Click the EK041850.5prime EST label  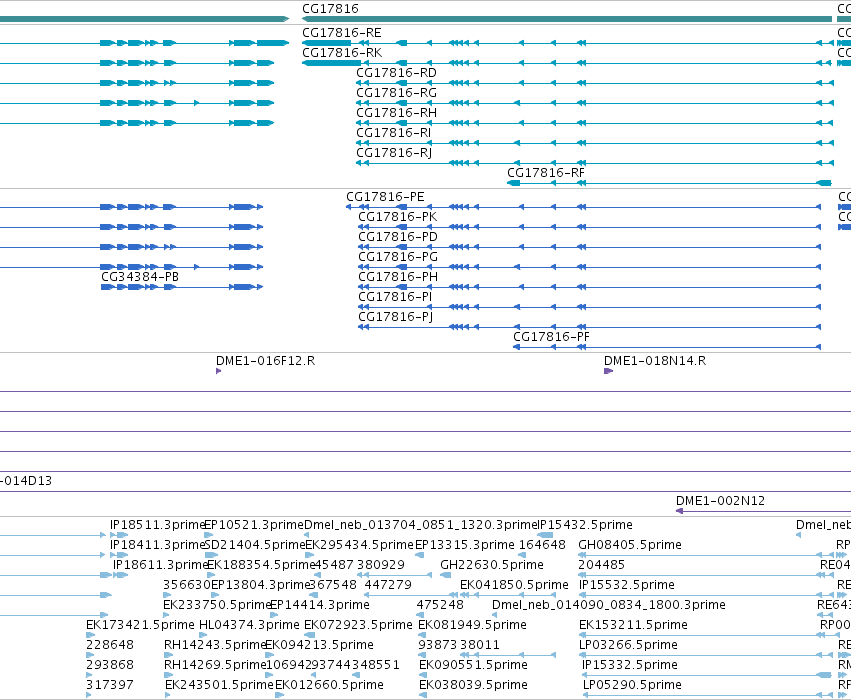[x=514, y=586]
